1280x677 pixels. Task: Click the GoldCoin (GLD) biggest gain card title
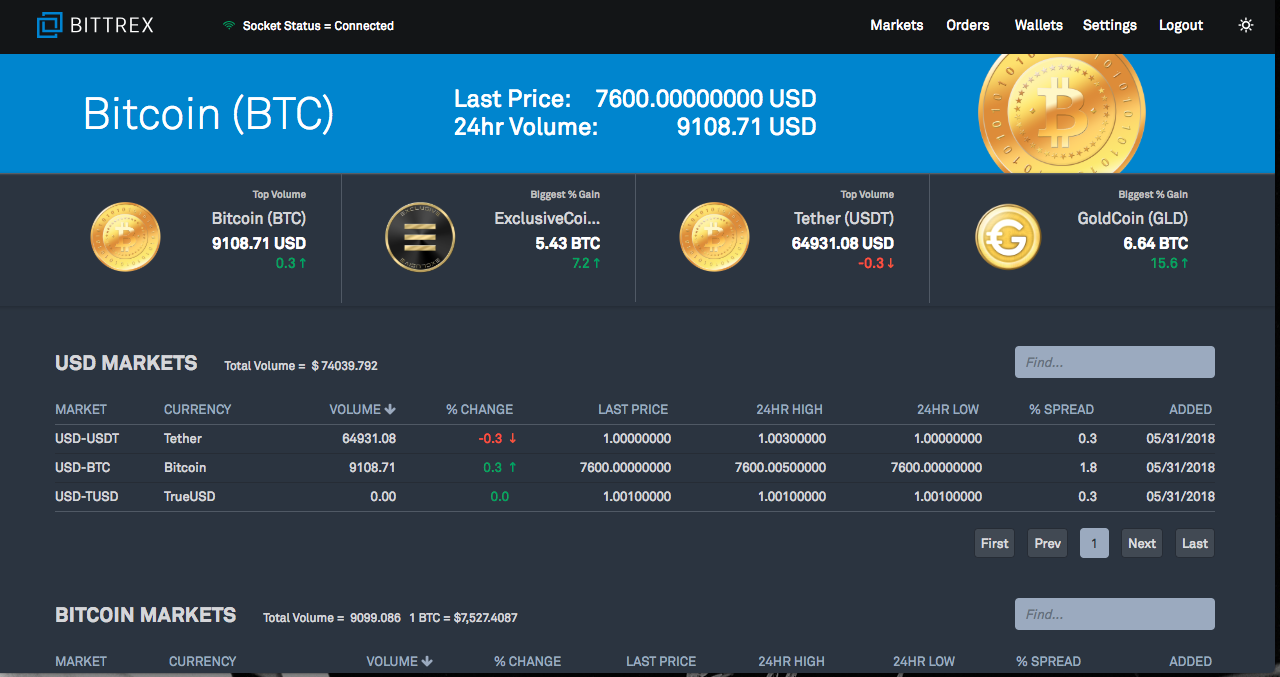(1133, 218)
